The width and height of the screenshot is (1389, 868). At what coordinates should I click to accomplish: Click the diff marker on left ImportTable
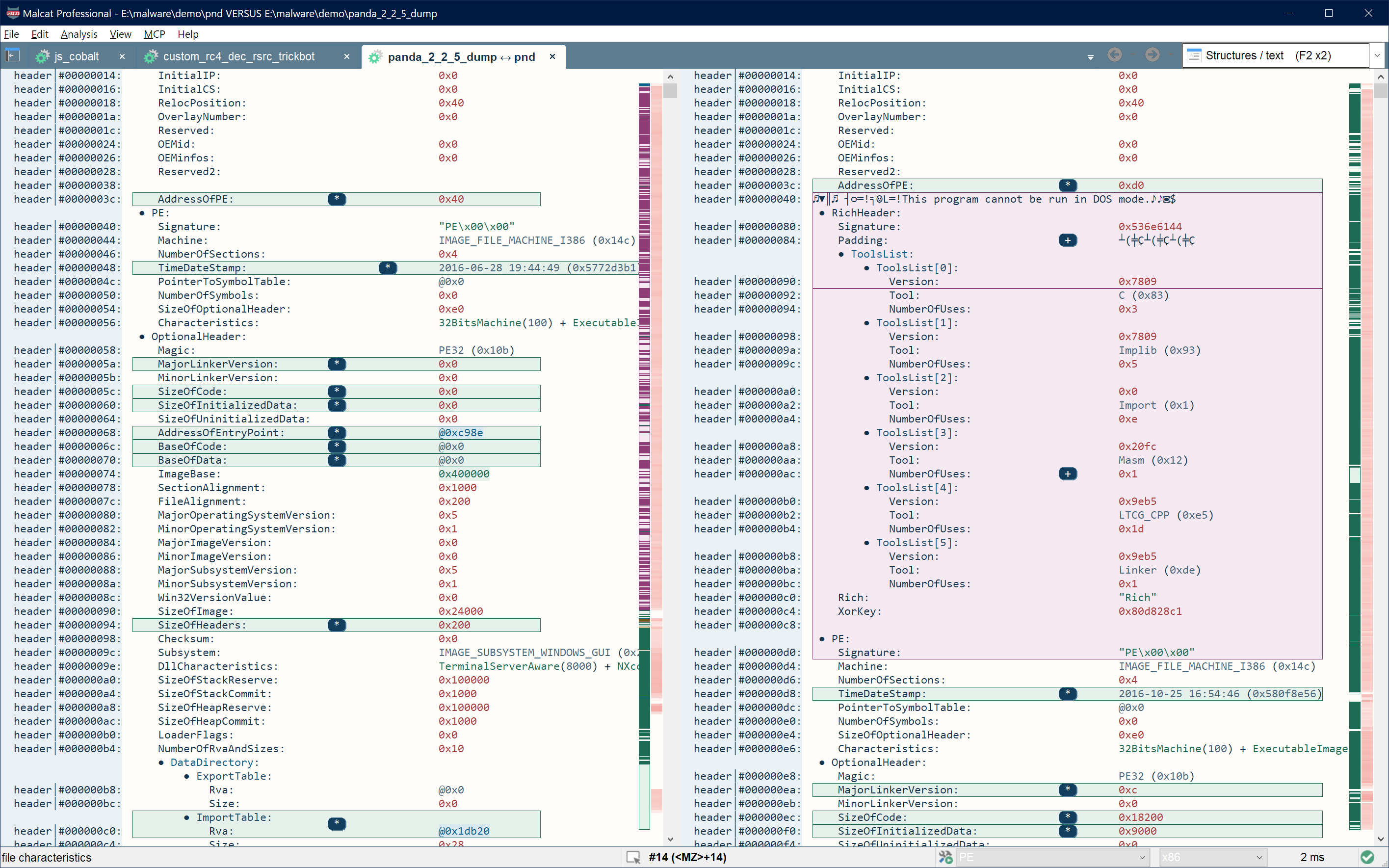[x=337, y=824]
